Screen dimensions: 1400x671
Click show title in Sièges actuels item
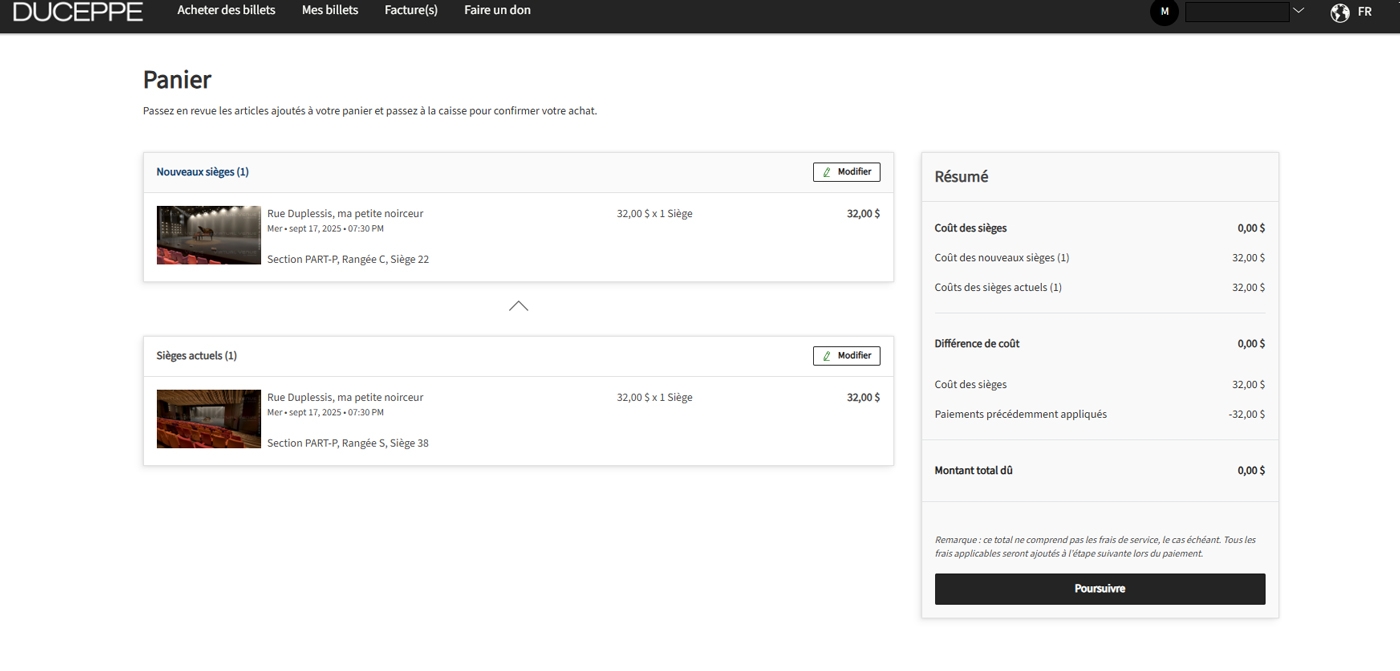345,397
